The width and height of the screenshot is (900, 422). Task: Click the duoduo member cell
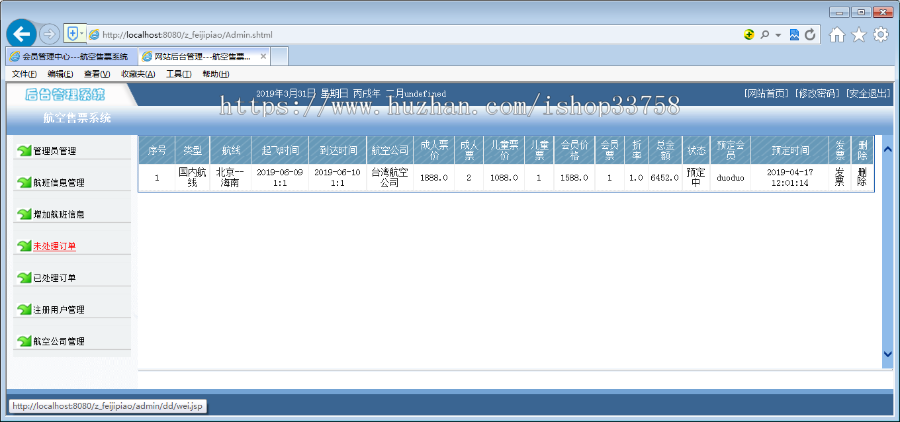(730, 178)
